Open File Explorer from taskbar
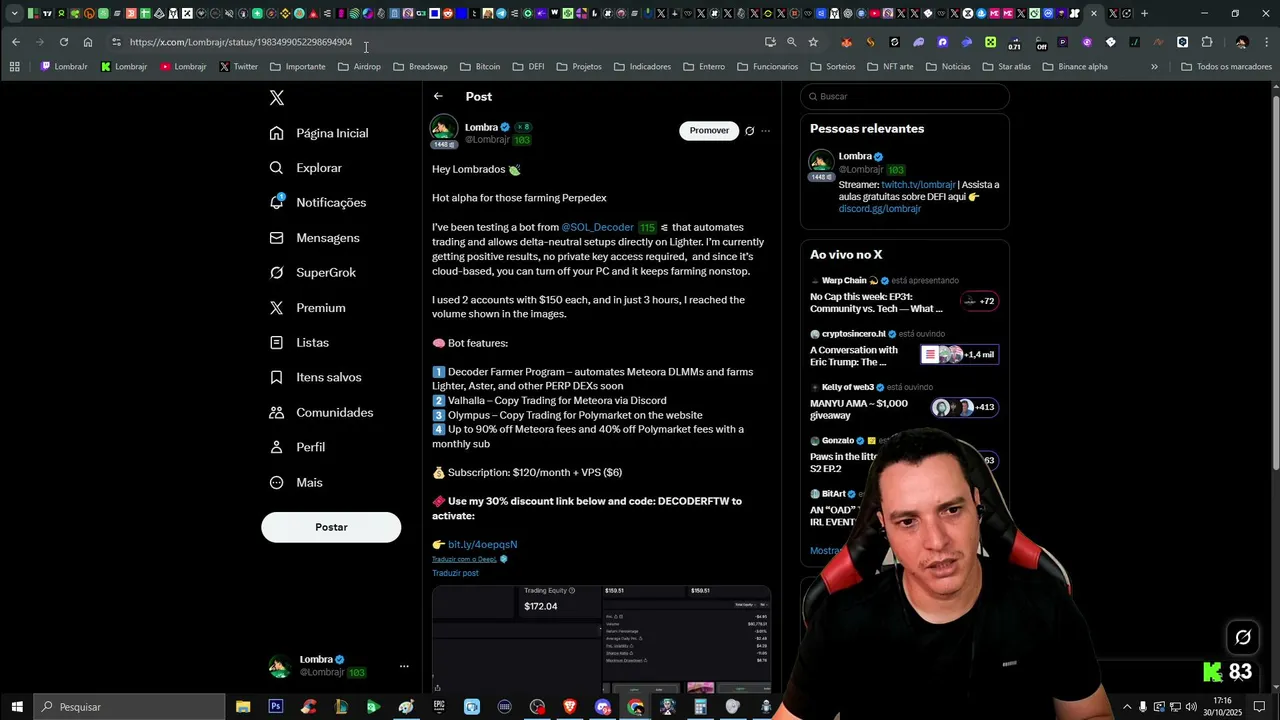The width and height of the screenshot is (1280, 720). pyautogui.click(x=243, y=707)
